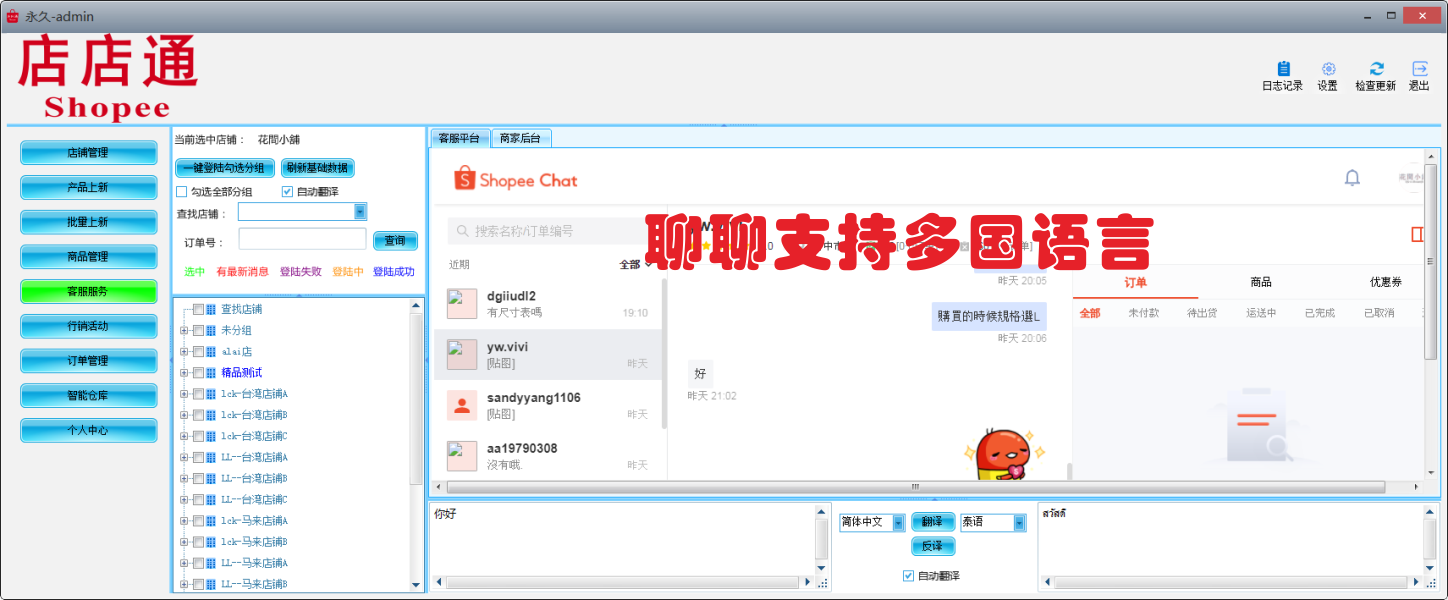Click the 一键登陆勾选分组 button
This screenshot has height=600, width=1448.
(x=225, y=168)
